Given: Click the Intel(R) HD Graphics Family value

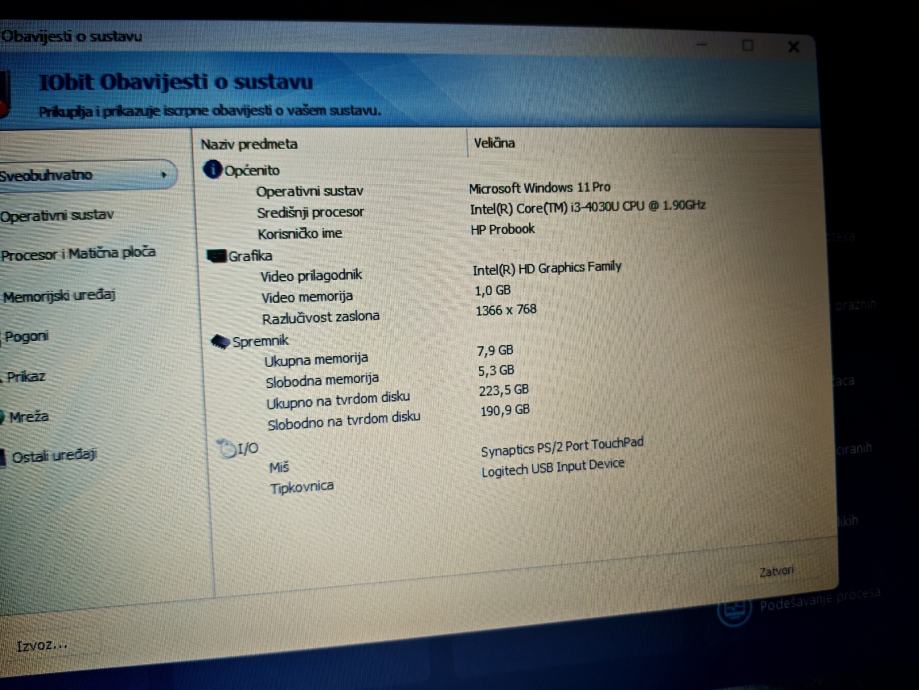Looking at the screenshot, I should point(547,268).
